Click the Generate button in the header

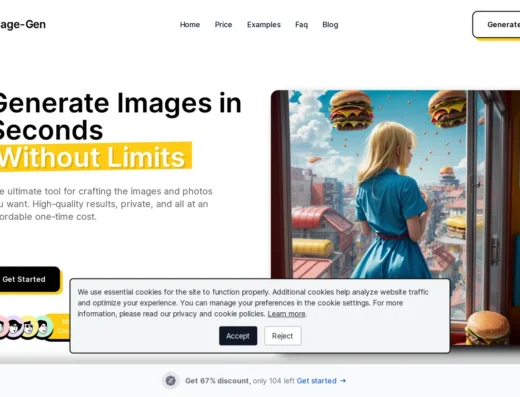point(496,25)
